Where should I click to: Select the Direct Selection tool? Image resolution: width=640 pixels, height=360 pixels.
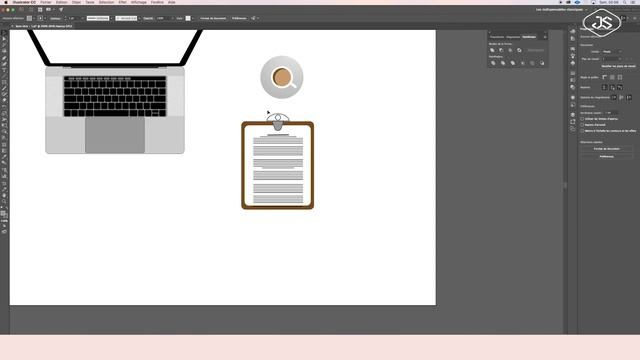(4, 40)
